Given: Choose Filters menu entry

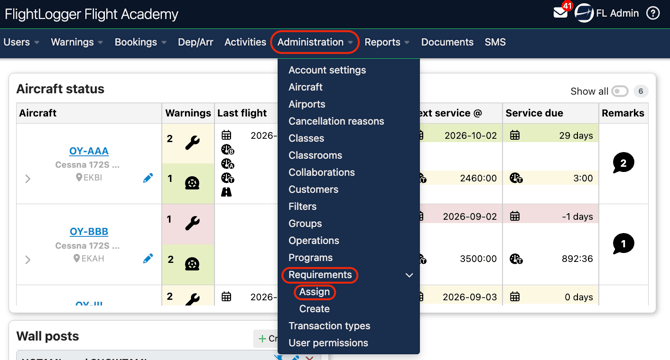Looking at the screenshot, I should pos(303,207).
